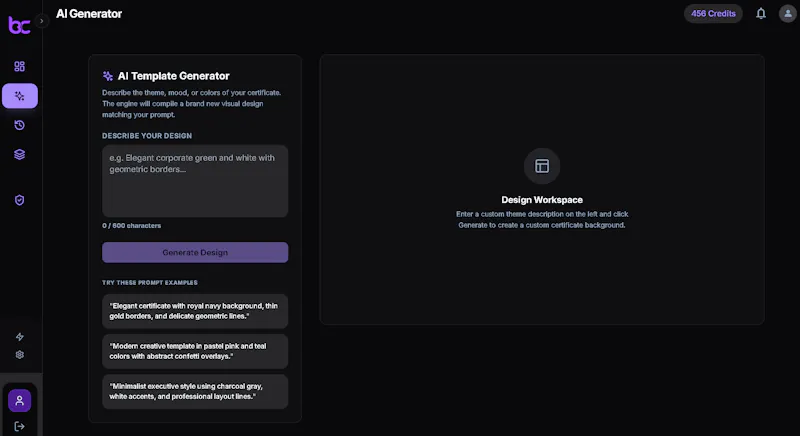Click the 456 Credits badge
Image resolution: width=800 pixels, height=436 pixels.
[713, 14]
